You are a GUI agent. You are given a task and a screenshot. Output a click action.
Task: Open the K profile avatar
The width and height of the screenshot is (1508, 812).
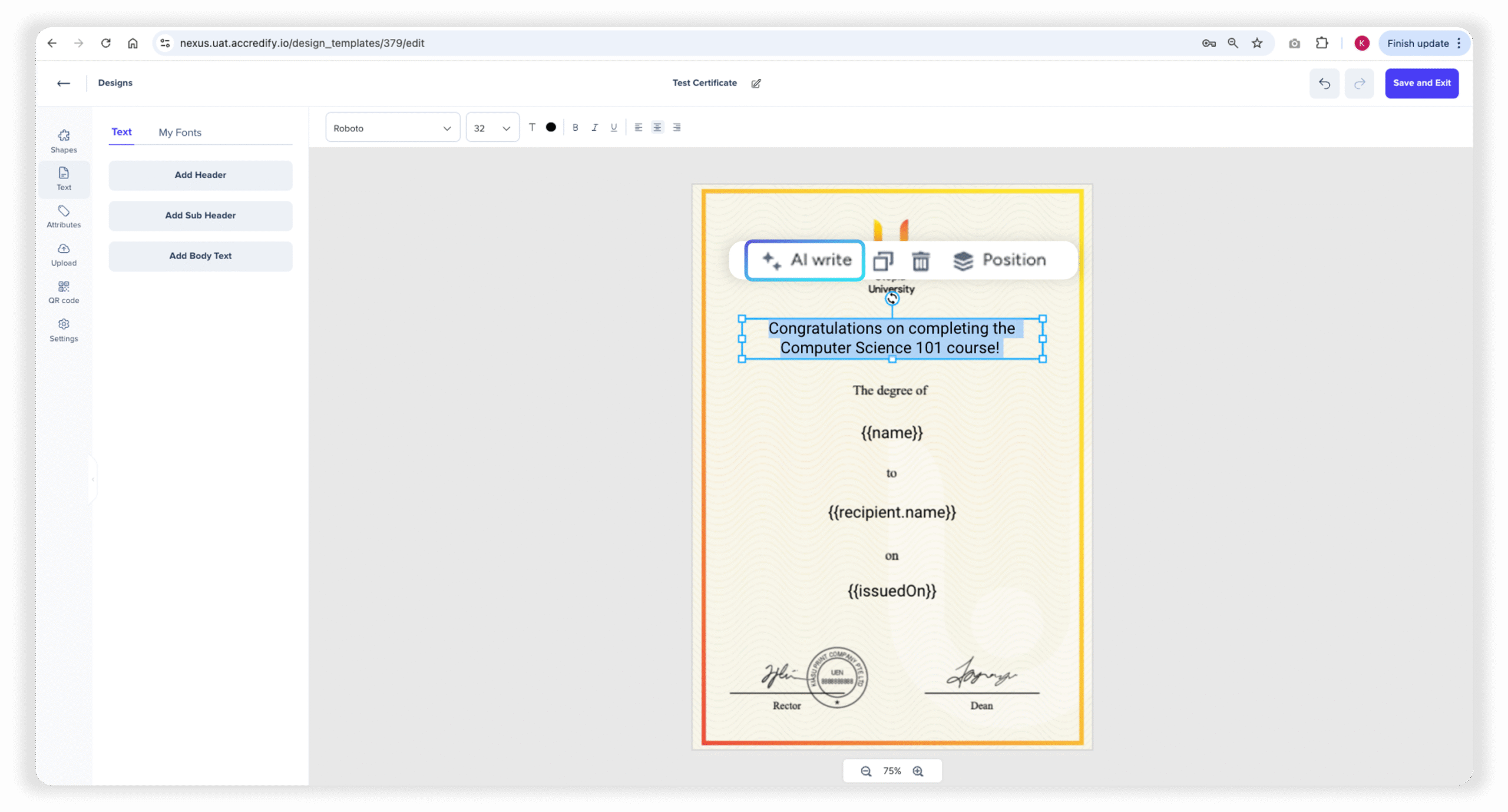click(1361, 43)
